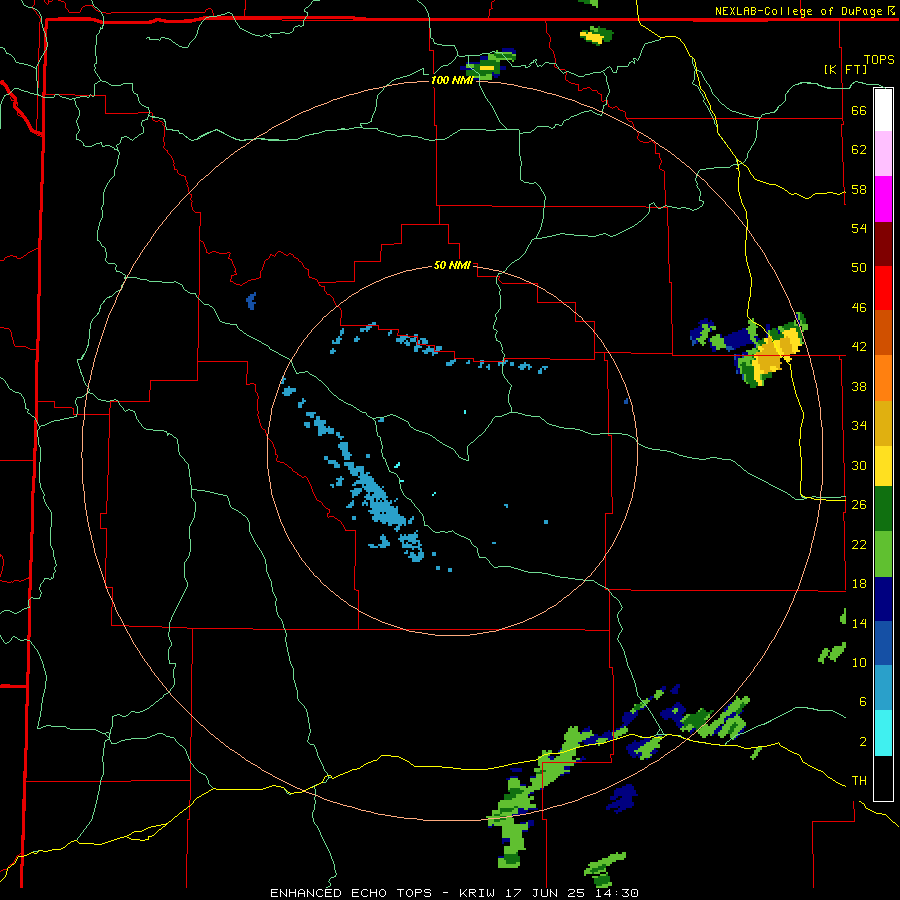
Task: Click the light green swatch between 22 and 18
Action: tap(883, 554)
